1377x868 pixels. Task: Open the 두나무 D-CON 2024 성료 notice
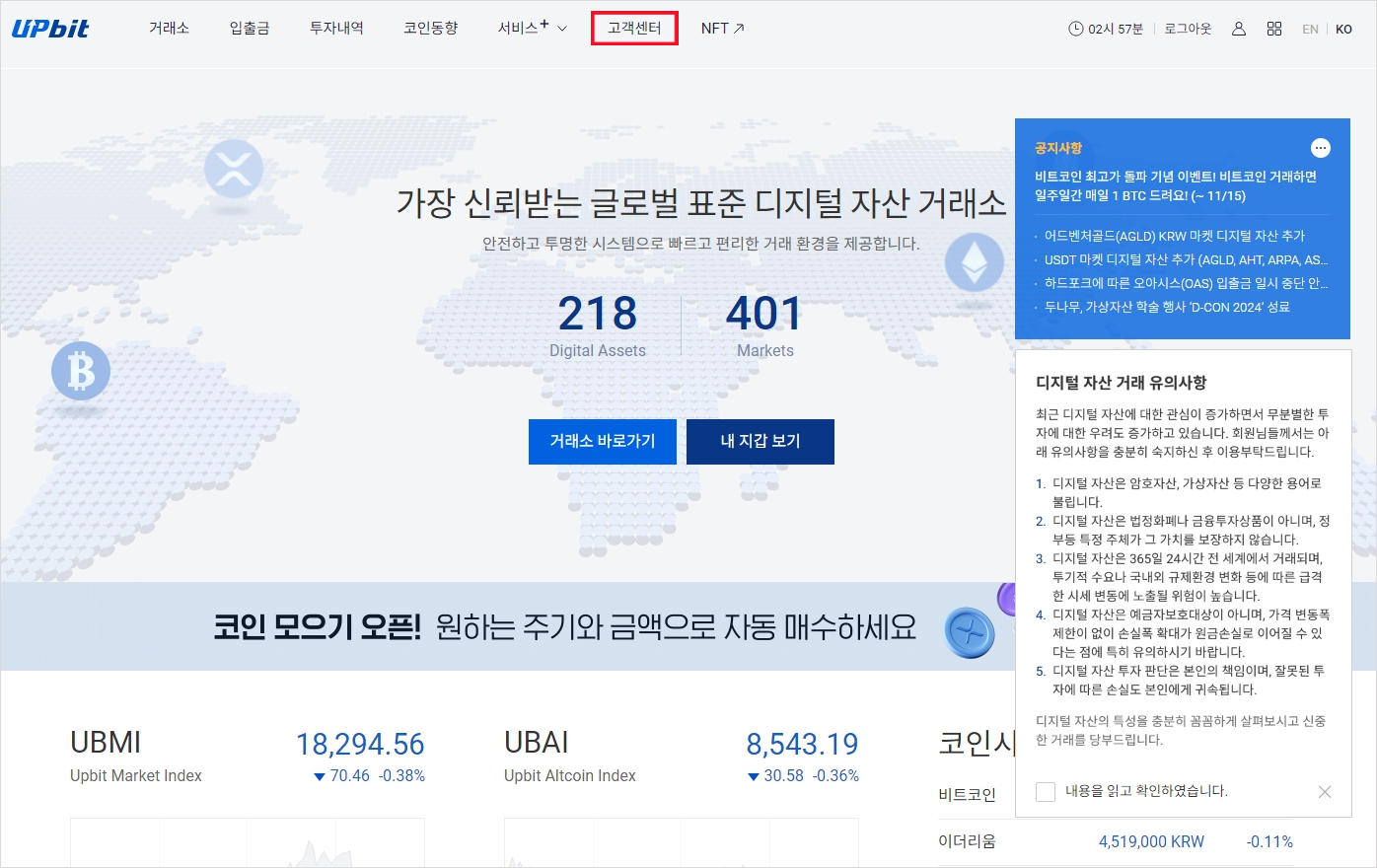[x=1167, y=307]
